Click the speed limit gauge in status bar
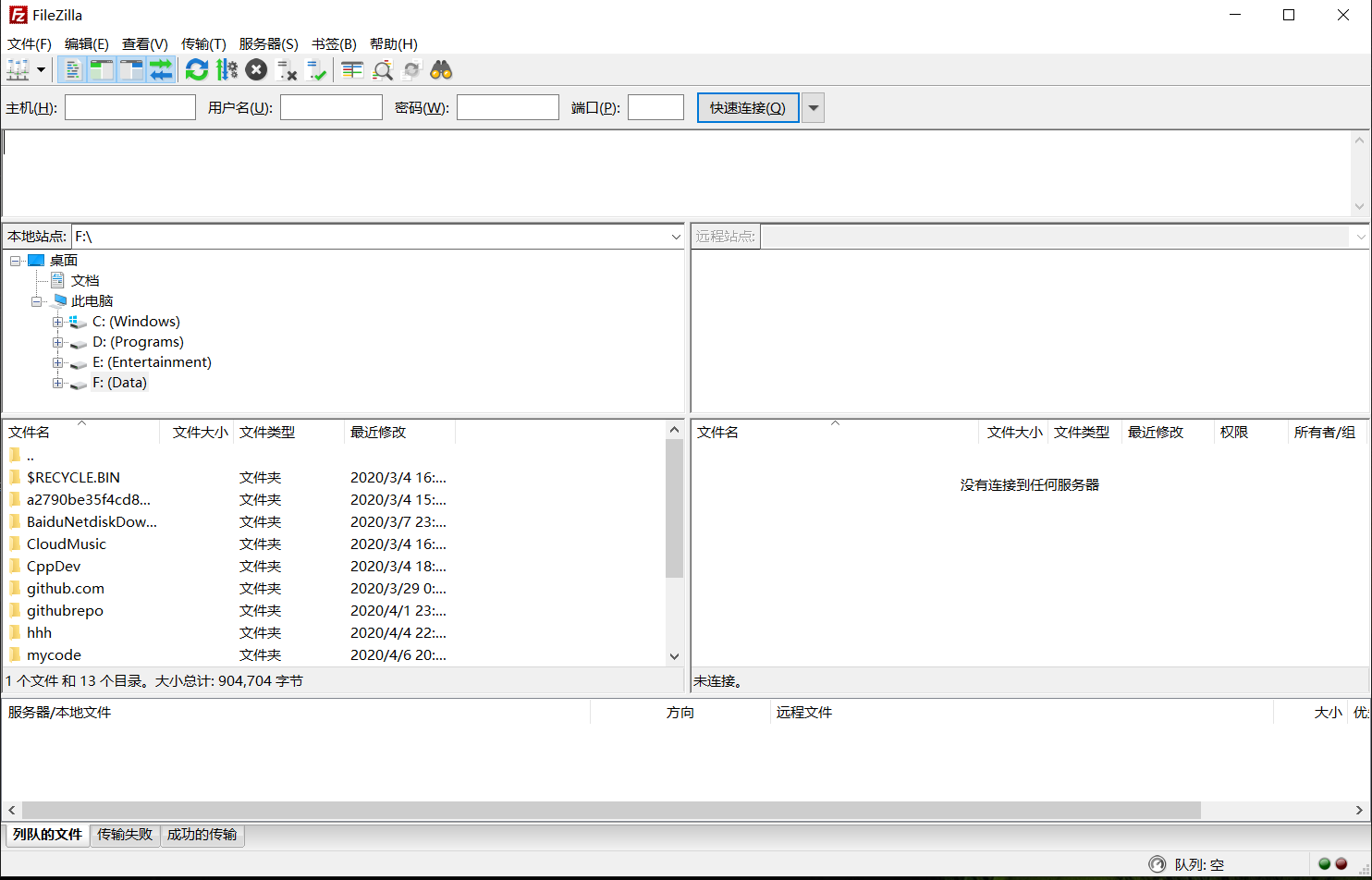 point(1158,864)
